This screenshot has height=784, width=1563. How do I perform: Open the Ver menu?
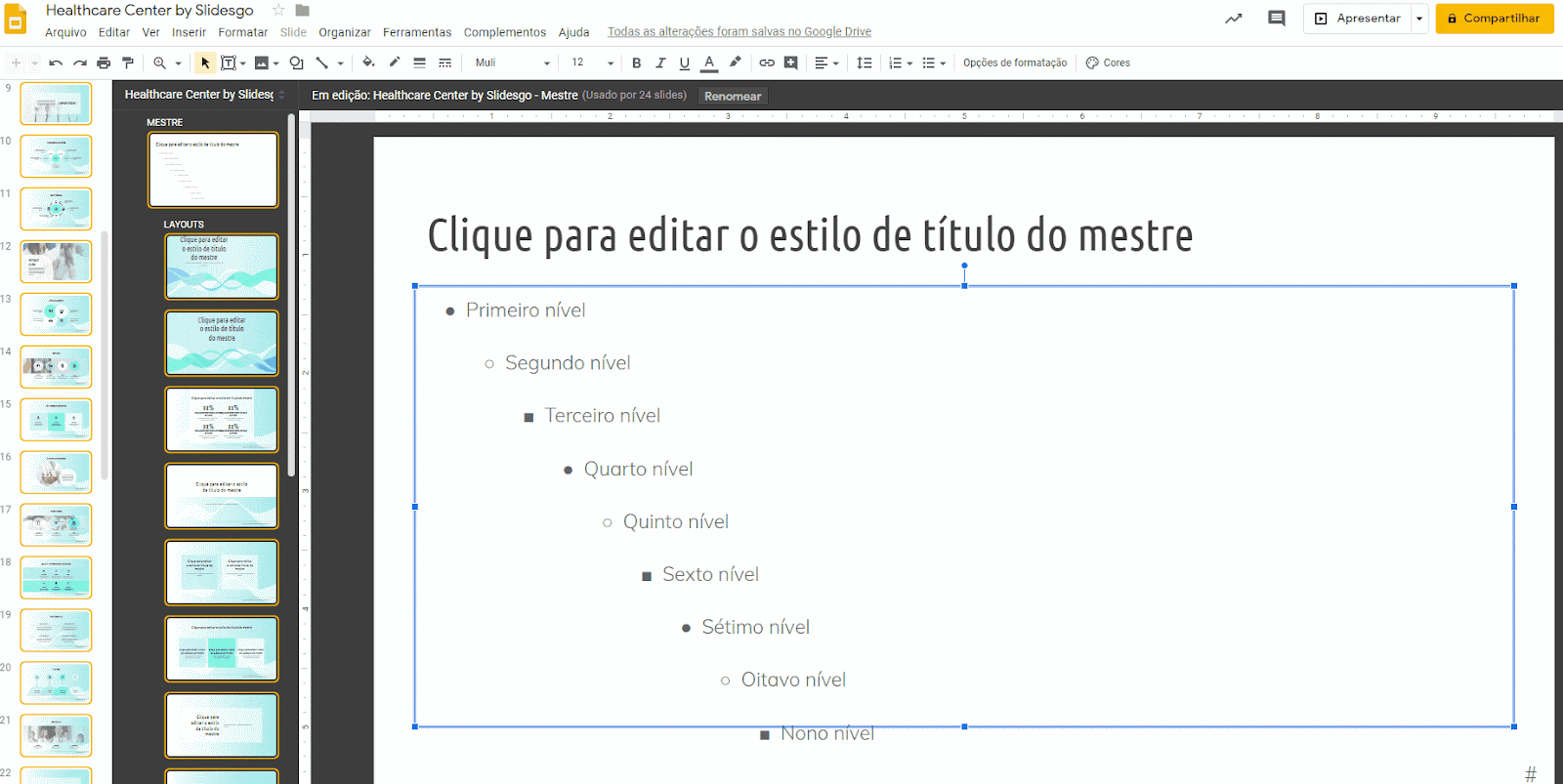pos(150,32)
